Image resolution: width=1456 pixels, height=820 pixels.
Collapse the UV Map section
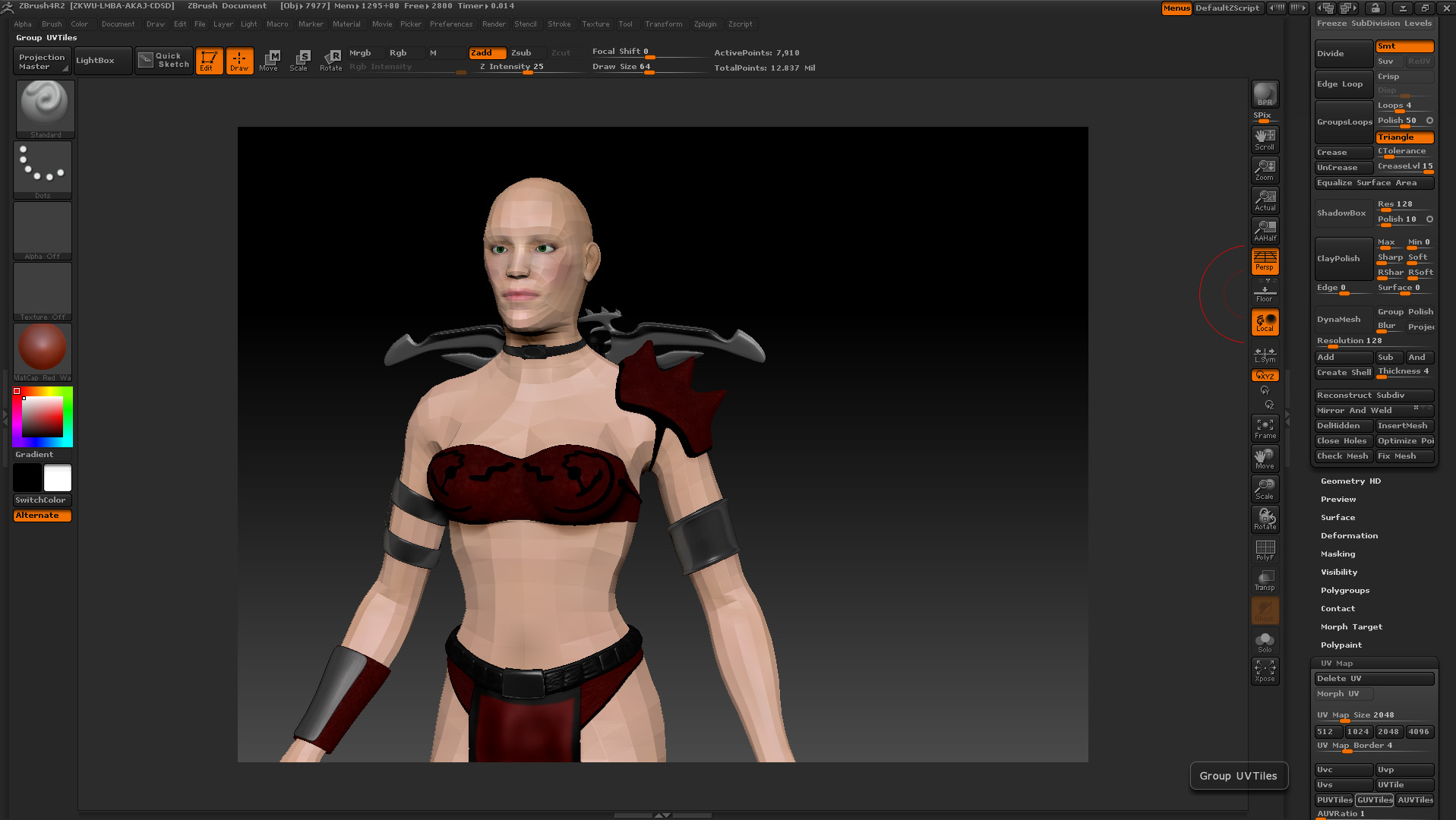click(1336, 664)
